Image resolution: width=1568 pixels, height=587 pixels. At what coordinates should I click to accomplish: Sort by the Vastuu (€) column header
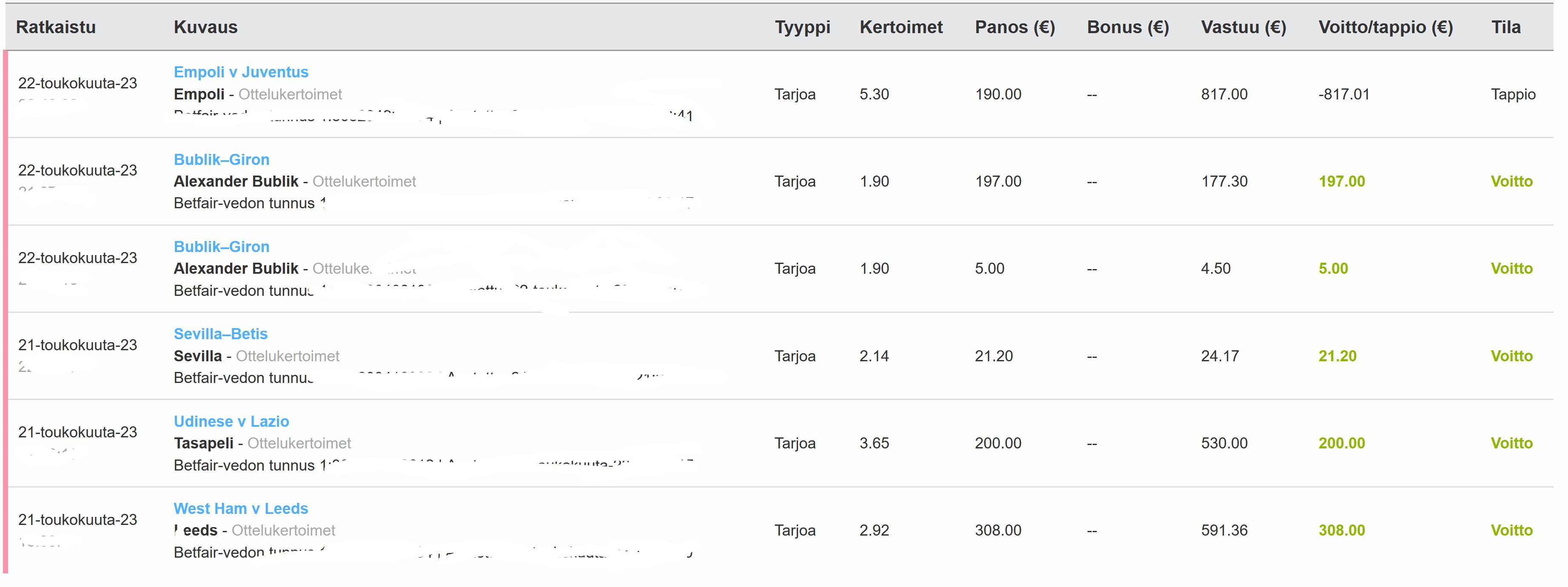1243,27
